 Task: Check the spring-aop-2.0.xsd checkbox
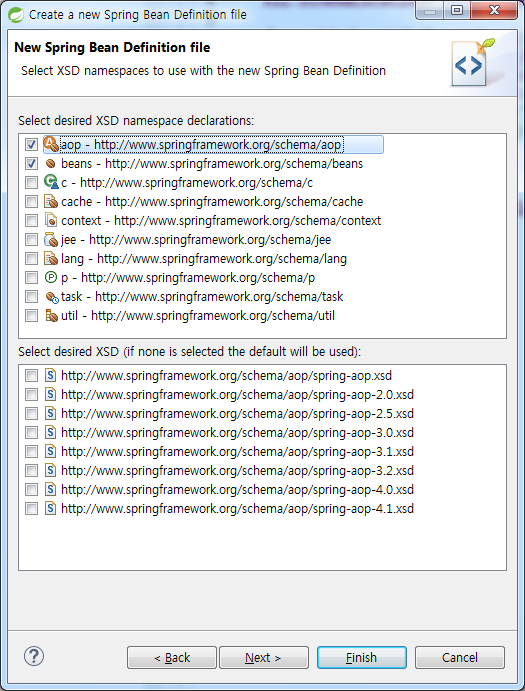31,394
